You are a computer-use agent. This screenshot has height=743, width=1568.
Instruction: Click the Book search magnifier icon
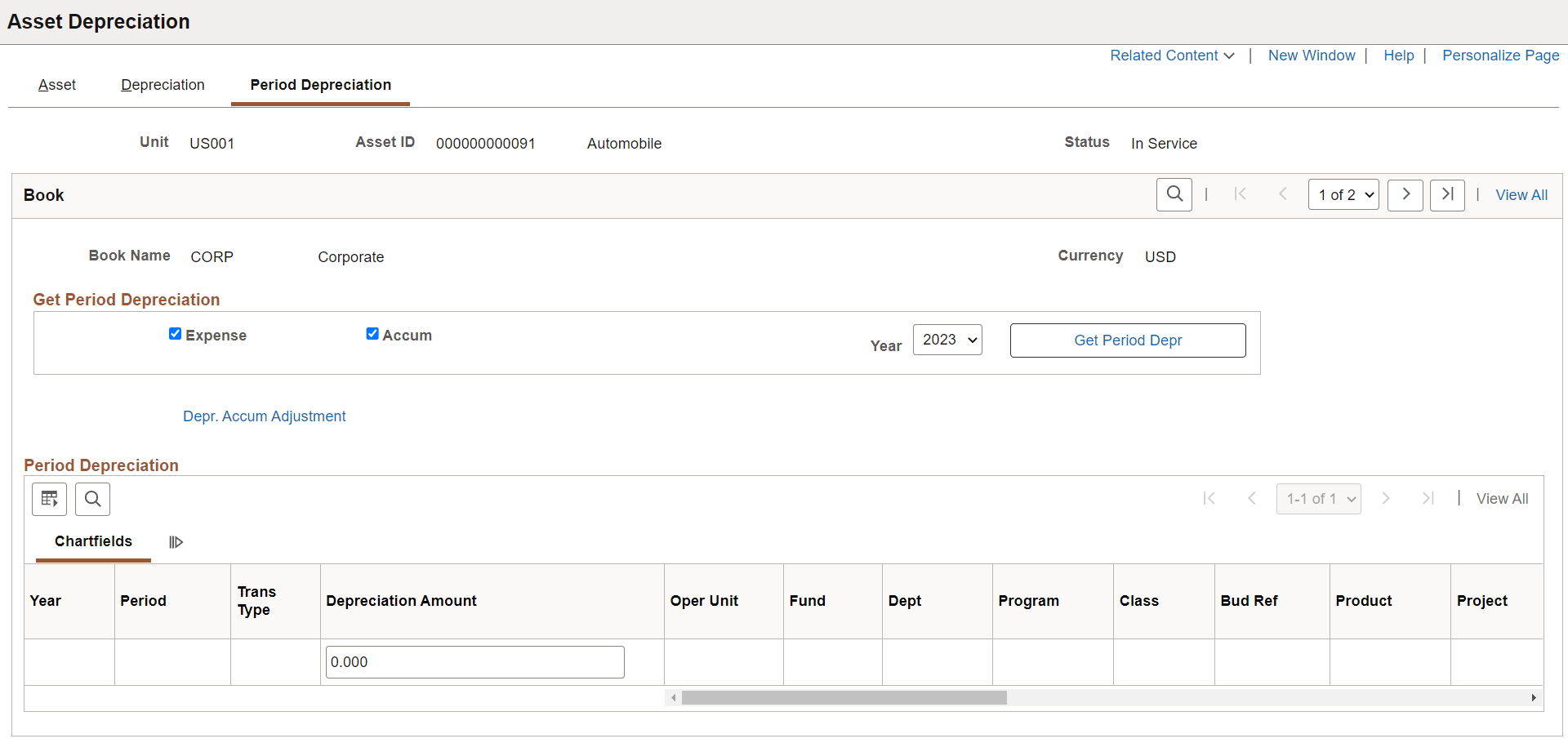coord(1174,195)
